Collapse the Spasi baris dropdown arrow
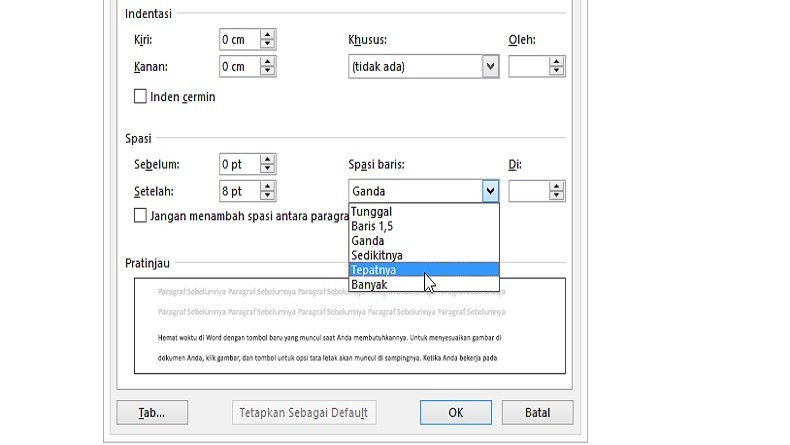 coord(489,191)
